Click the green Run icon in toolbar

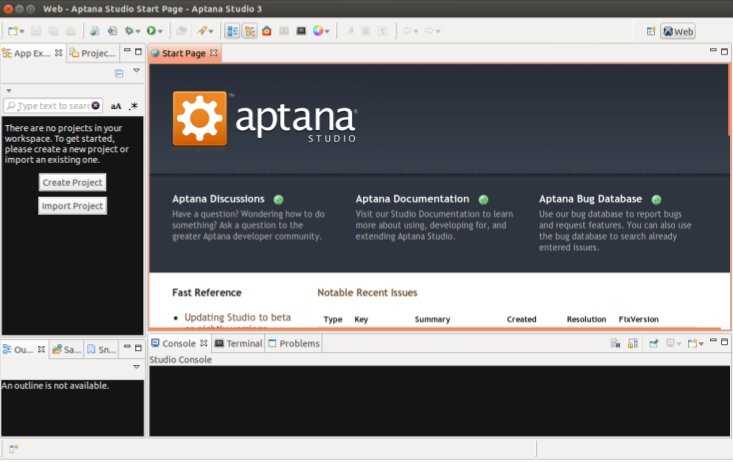(151, 31)
